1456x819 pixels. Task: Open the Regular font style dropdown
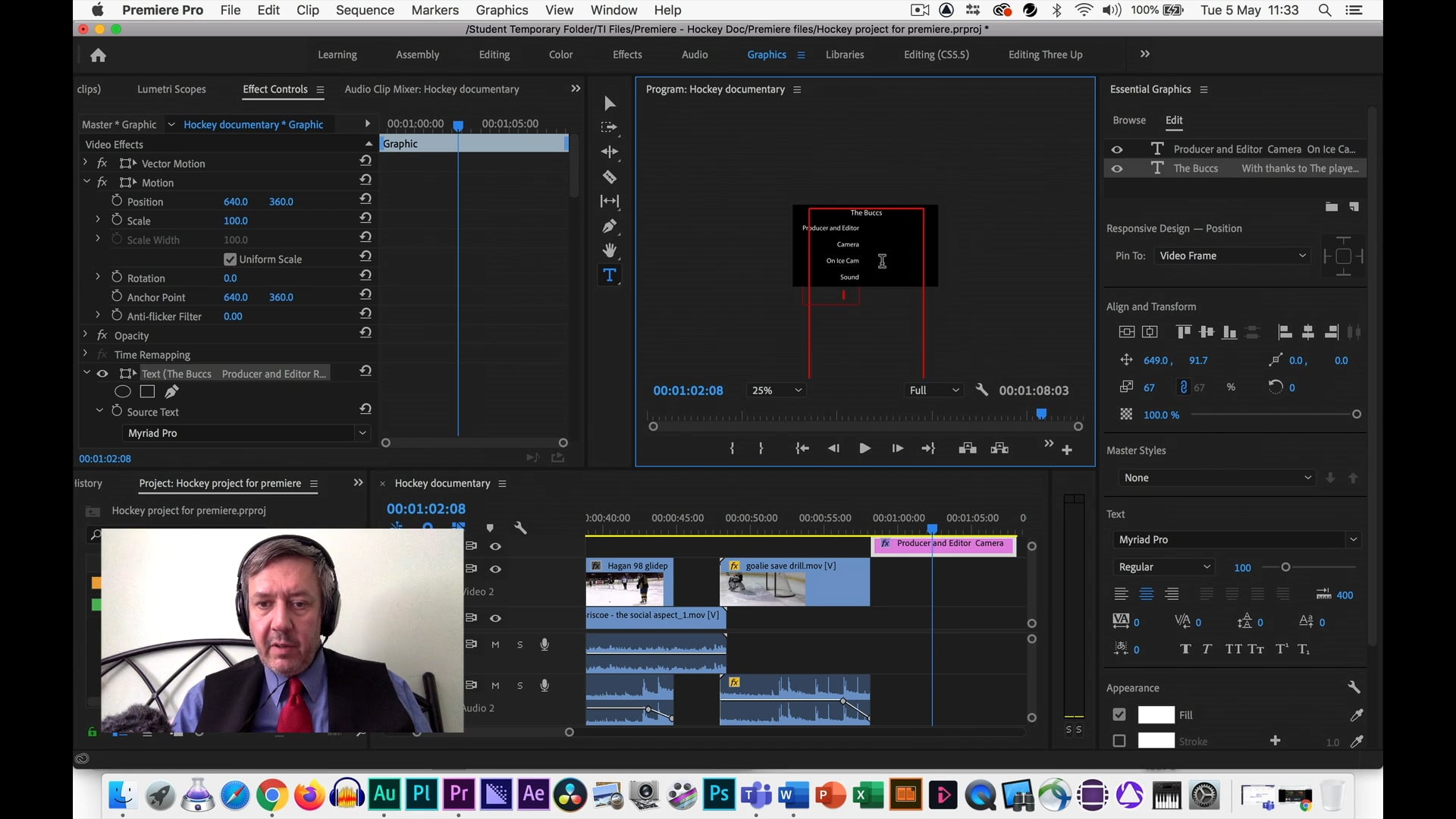click(1164, 566)
